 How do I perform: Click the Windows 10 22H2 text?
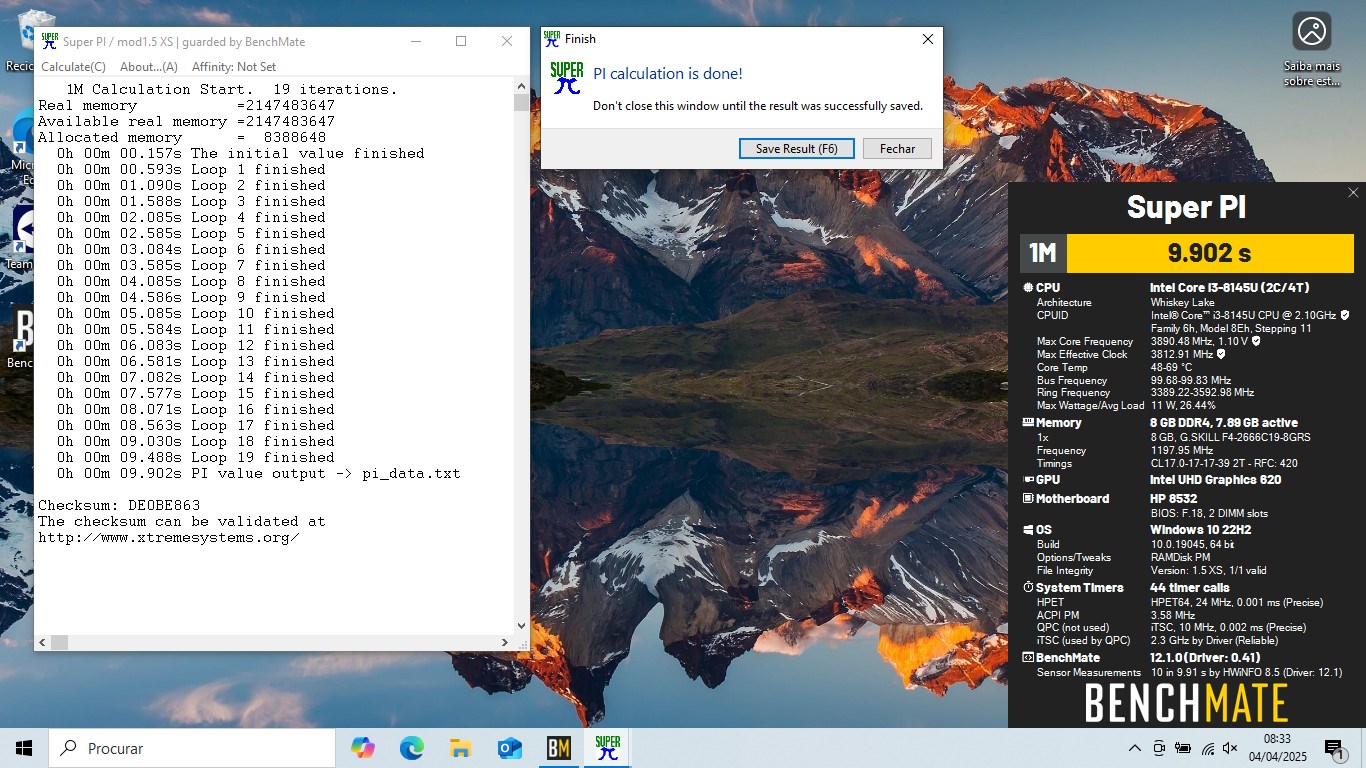click(x=1201, y=530)
